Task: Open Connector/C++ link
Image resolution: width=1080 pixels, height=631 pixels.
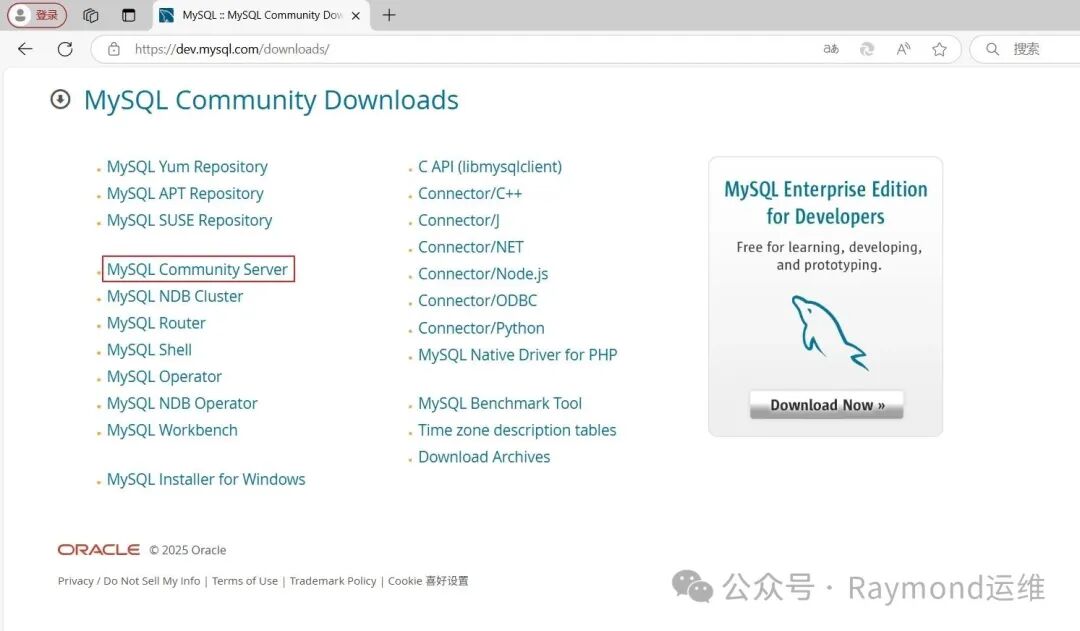Action: (470, 194)
